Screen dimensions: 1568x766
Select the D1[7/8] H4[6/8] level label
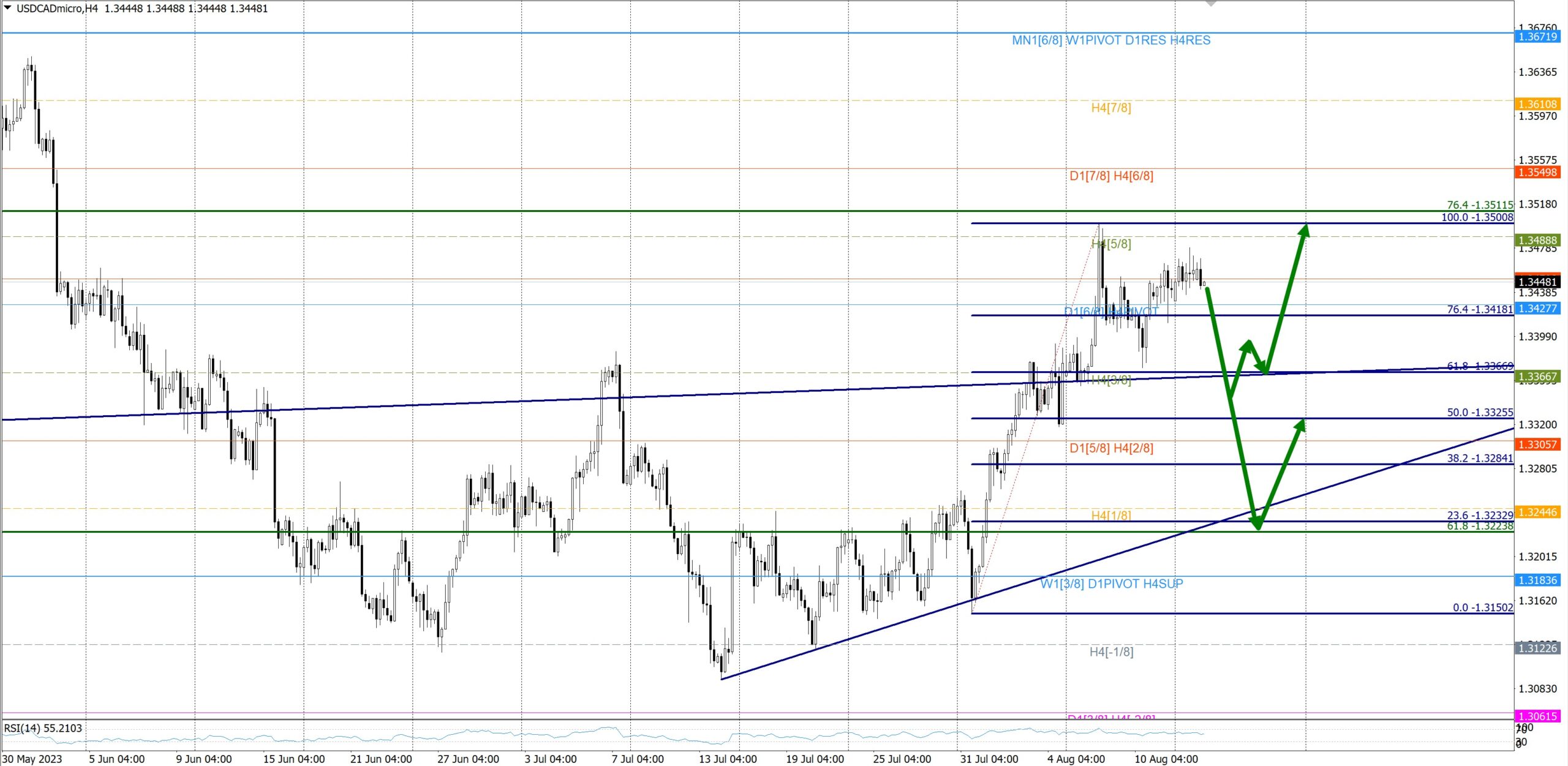(1110, 176)
